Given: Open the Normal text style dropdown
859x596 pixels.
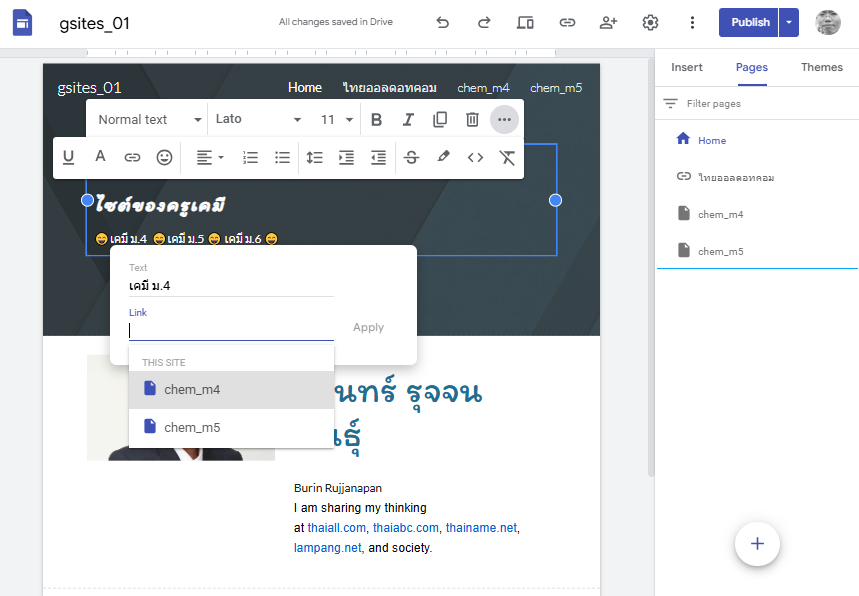Looking at the screenshot, I should pyautogui.click(x=149, y=120).
